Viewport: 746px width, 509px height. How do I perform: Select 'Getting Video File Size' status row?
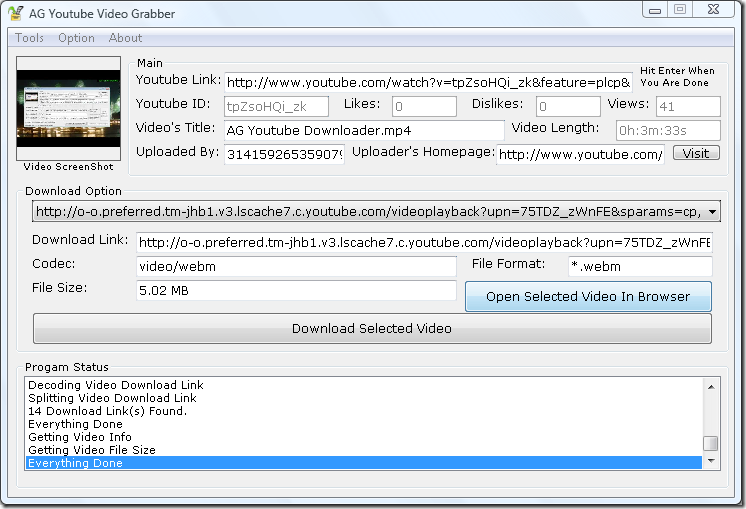coord(364,450)
